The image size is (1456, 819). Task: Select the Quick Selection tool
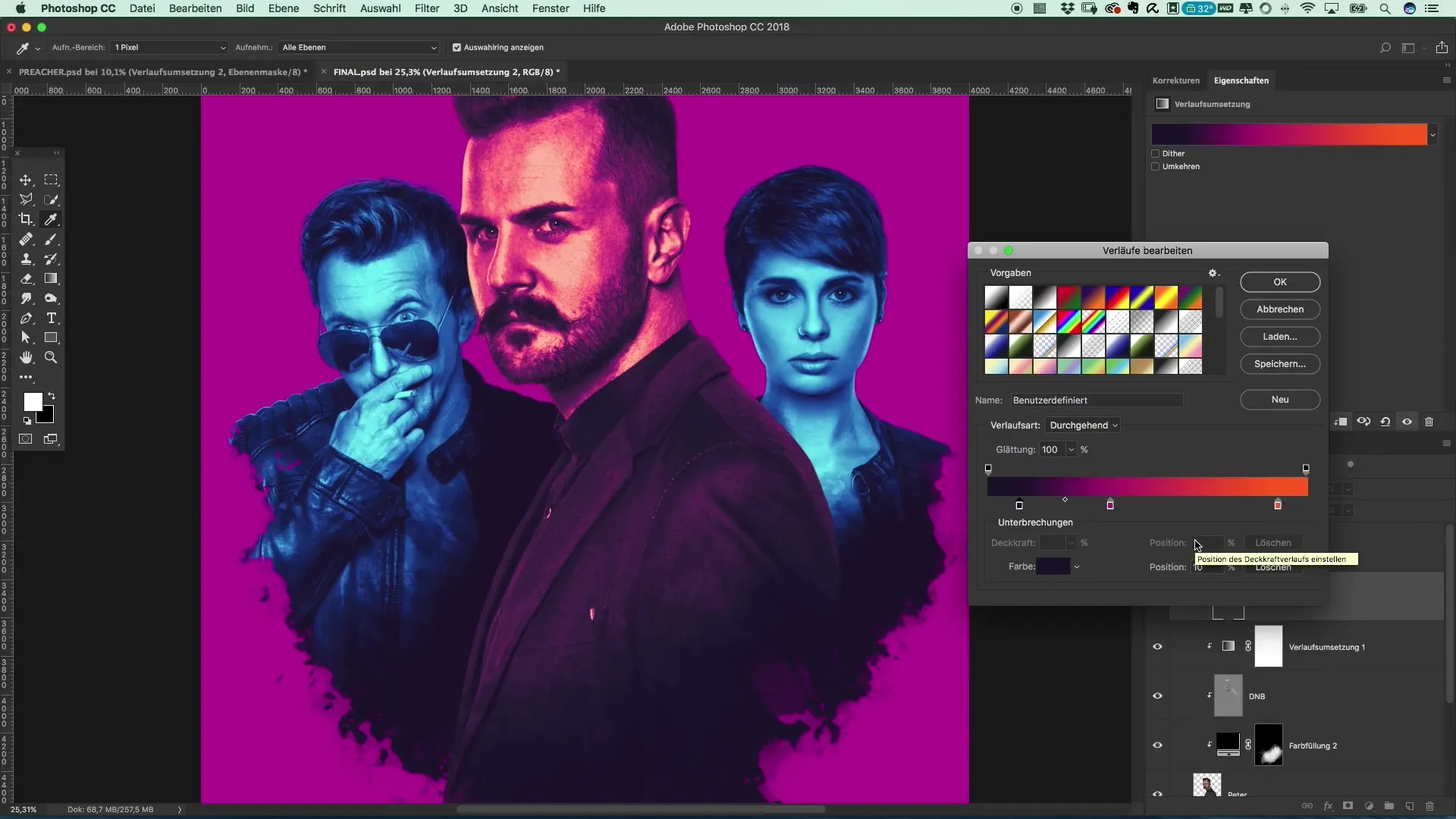(x=51, y=199)
